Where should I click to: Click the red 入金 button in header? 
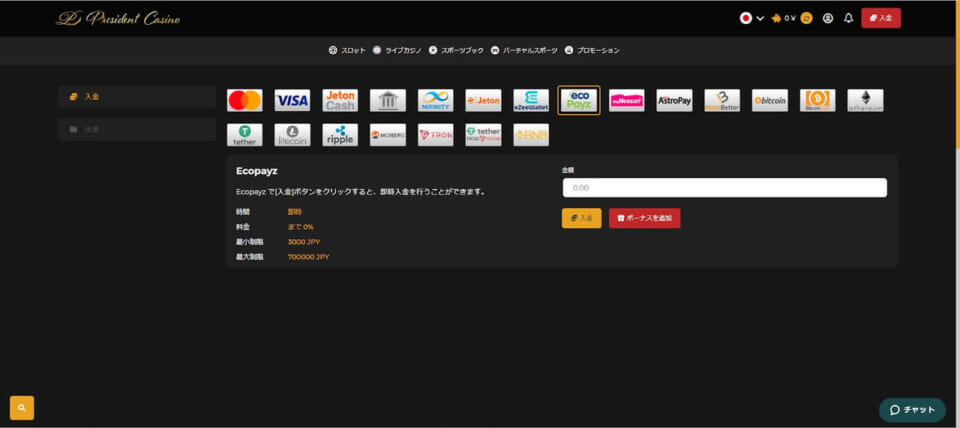(x=881, y=18)
